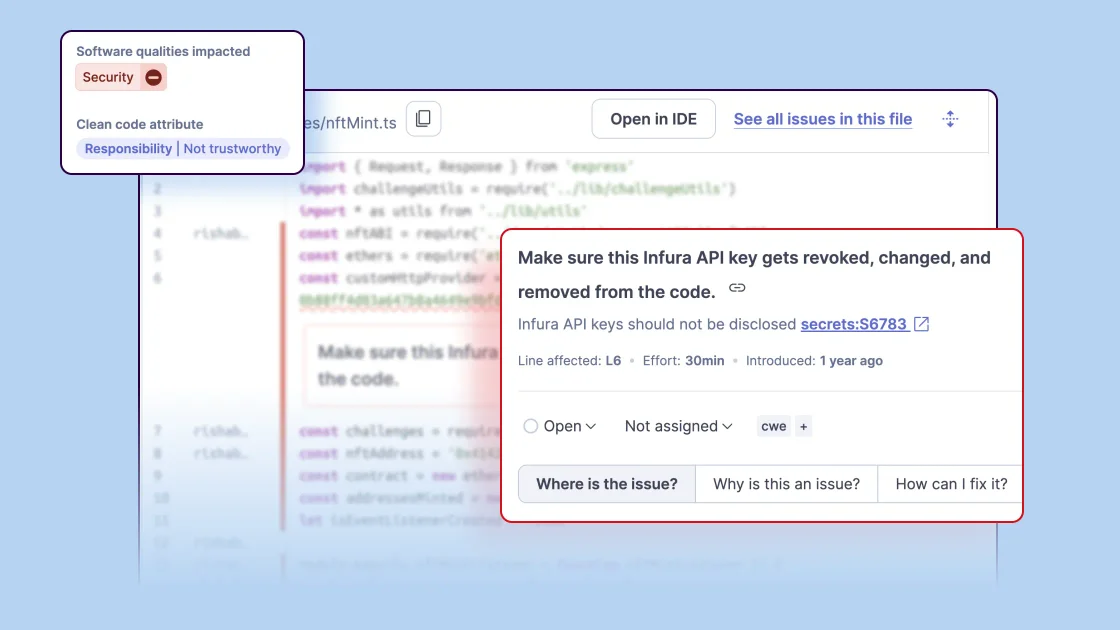The height and width of the screenshot is (630, 1120).
Task: Switch to Why is this an issue? tab
Action: click(786, 484)
